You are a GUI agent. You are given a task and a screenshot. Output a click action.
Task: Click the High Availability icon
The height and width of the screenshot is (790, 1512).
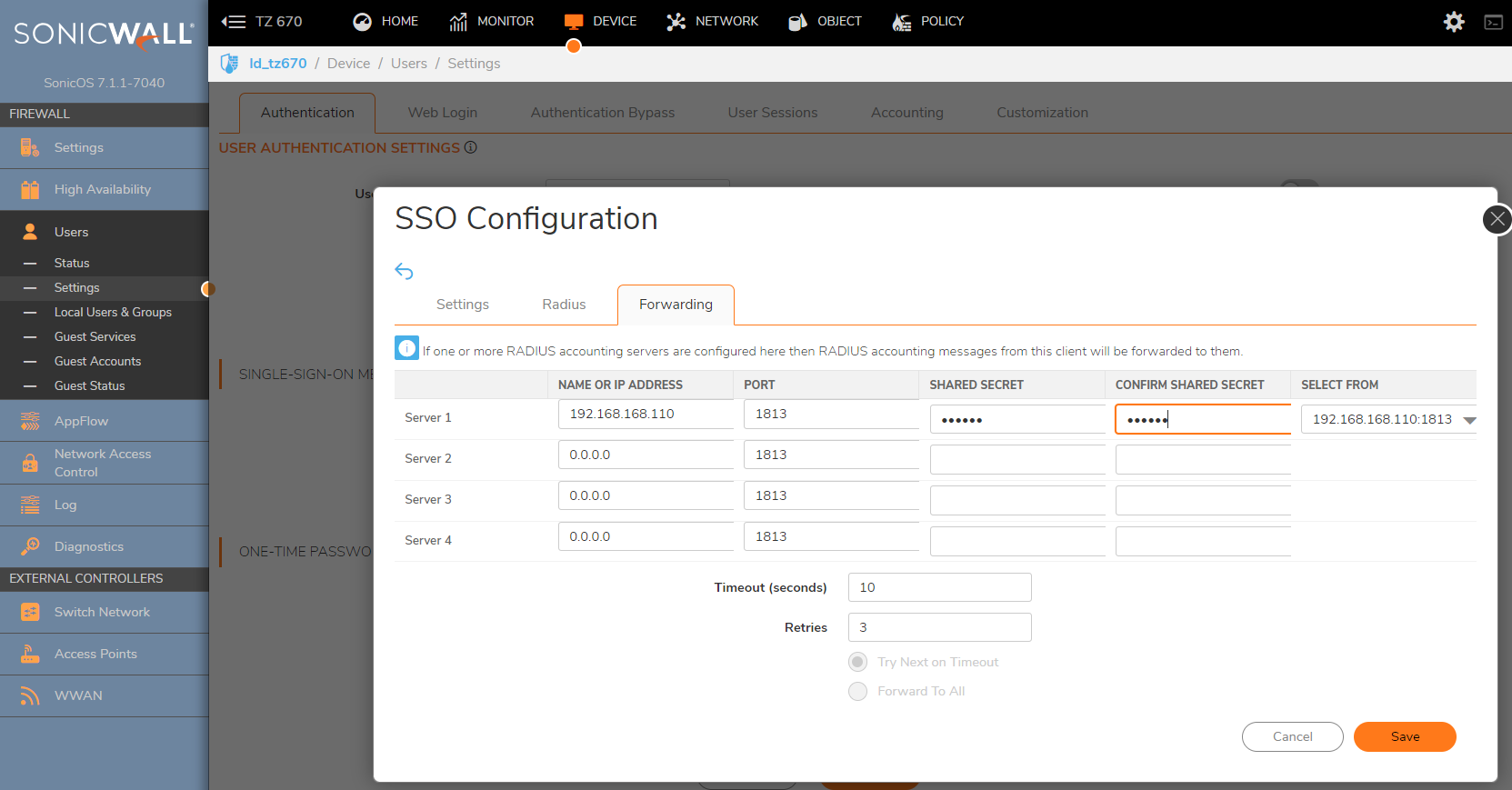[x=30, y=189]
